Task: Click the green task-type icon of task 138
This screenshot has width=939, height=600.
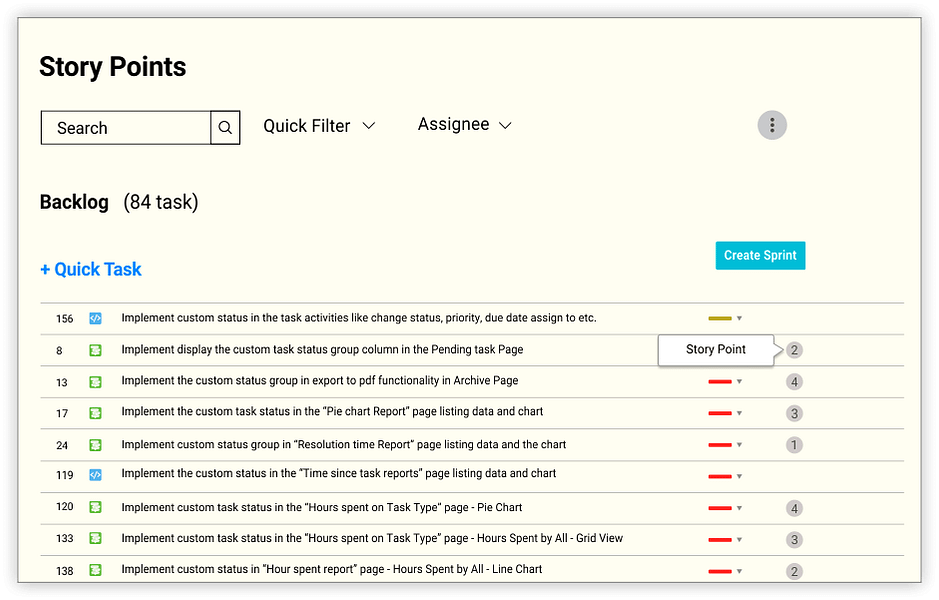Action: [x=95, y=571]
